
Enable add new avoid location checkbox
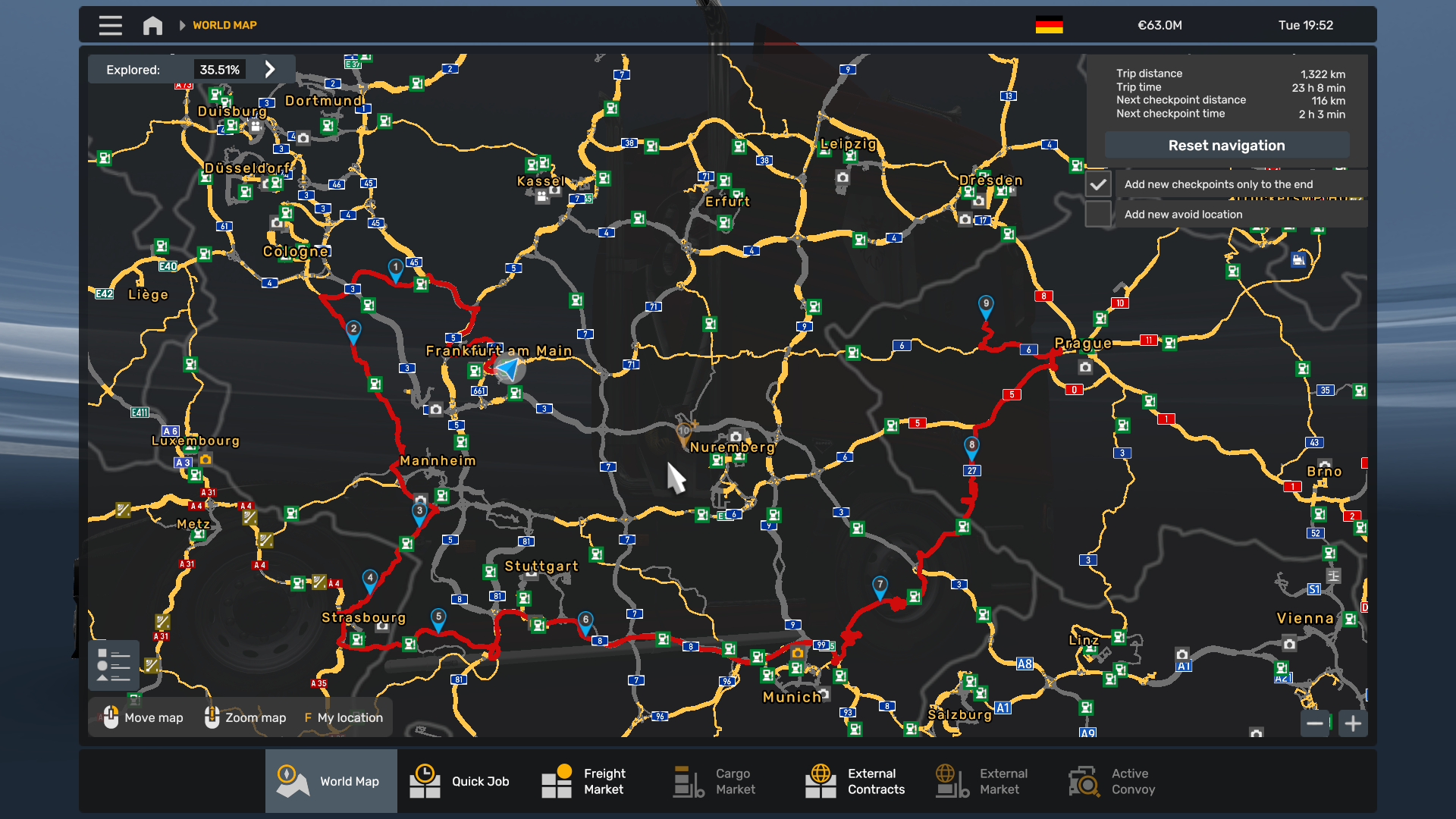(1097, 215)
